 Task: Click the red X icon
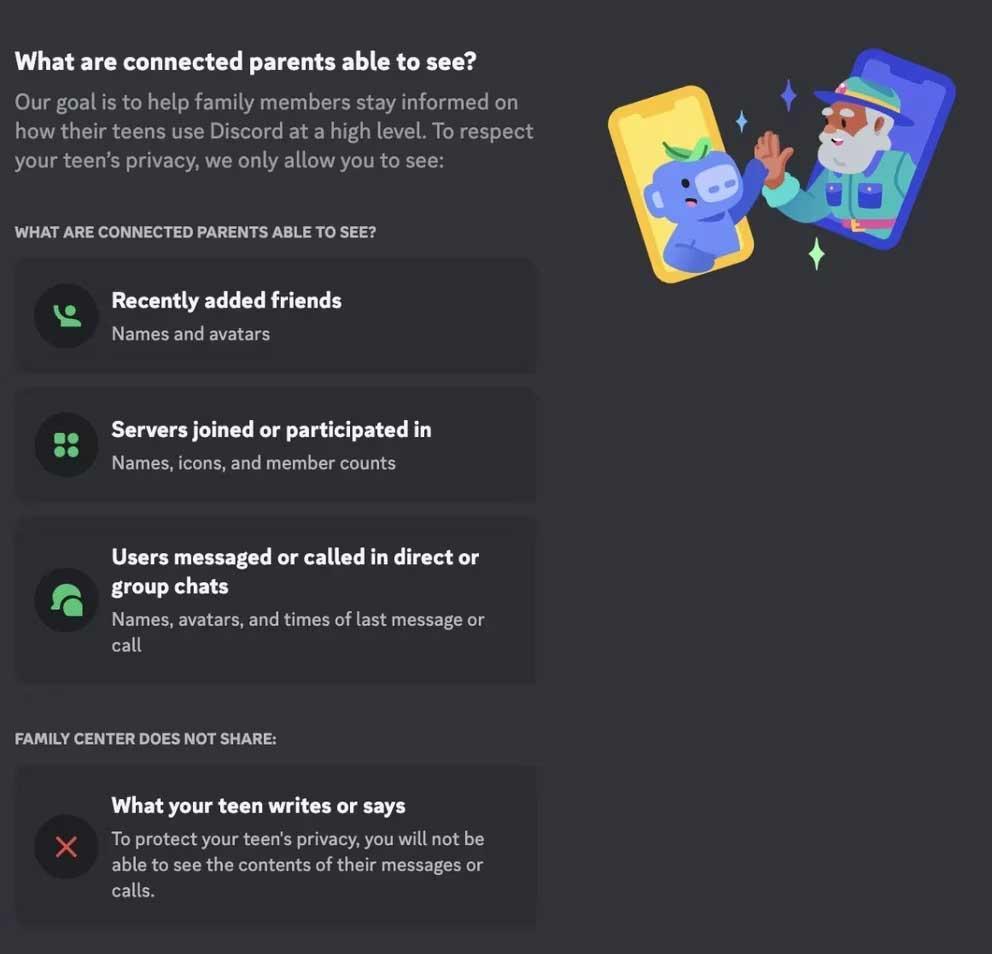(66, 848)
